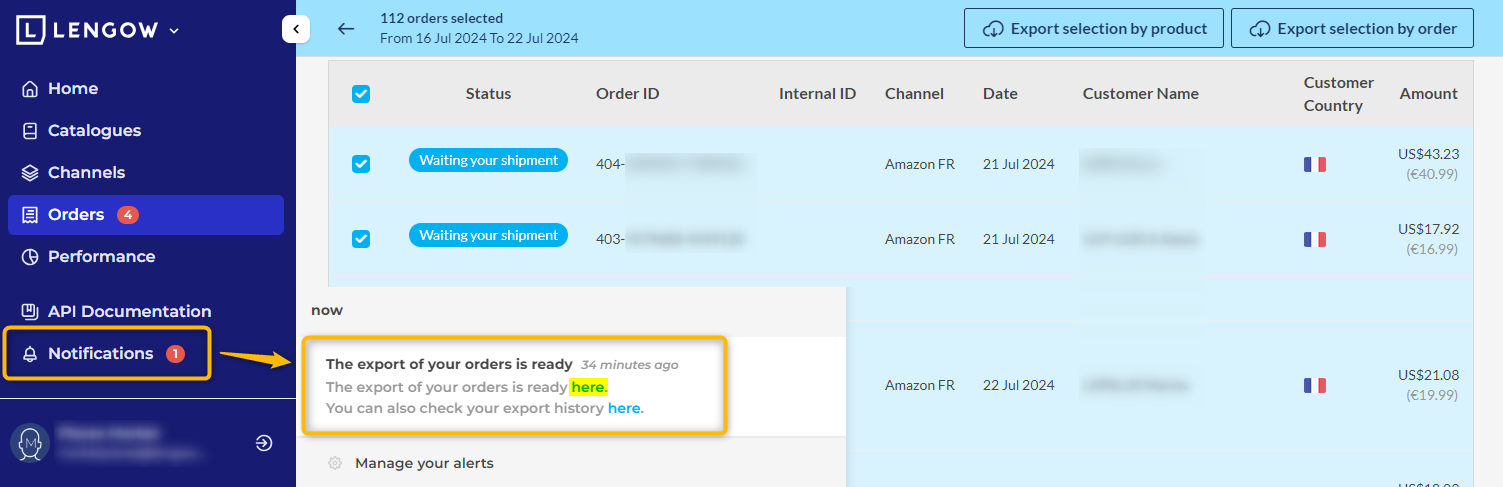The width and height of the screenshot is (1503, 487).
Task: Click the French flag in first order row
Action: [1314, 165]
